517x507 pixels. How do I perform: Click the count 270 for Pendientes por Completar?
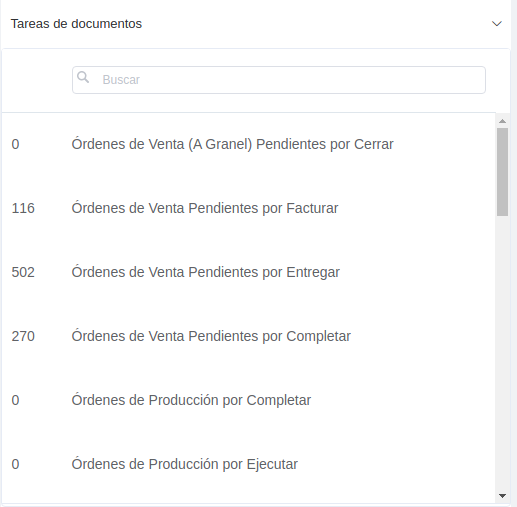click(23, 336)
